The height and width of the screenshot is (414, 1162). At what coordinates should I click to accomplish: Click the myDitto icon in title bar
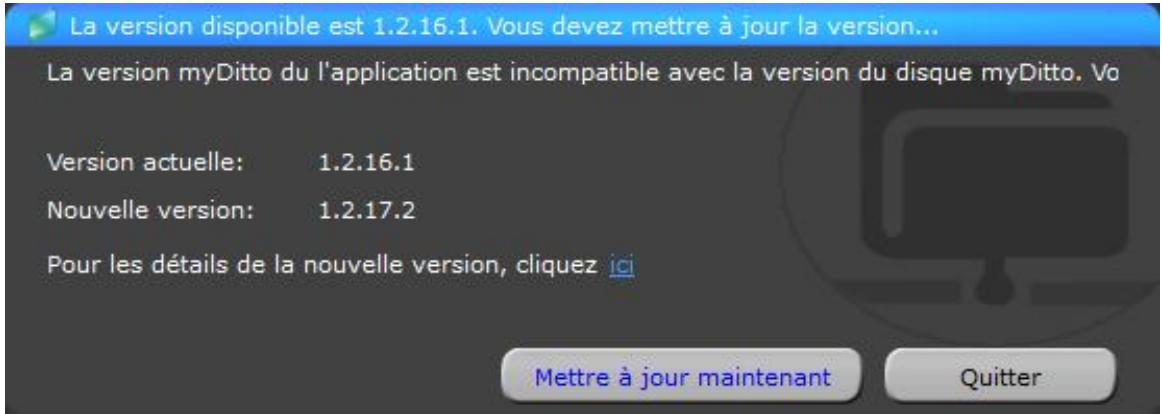point(42,29)
